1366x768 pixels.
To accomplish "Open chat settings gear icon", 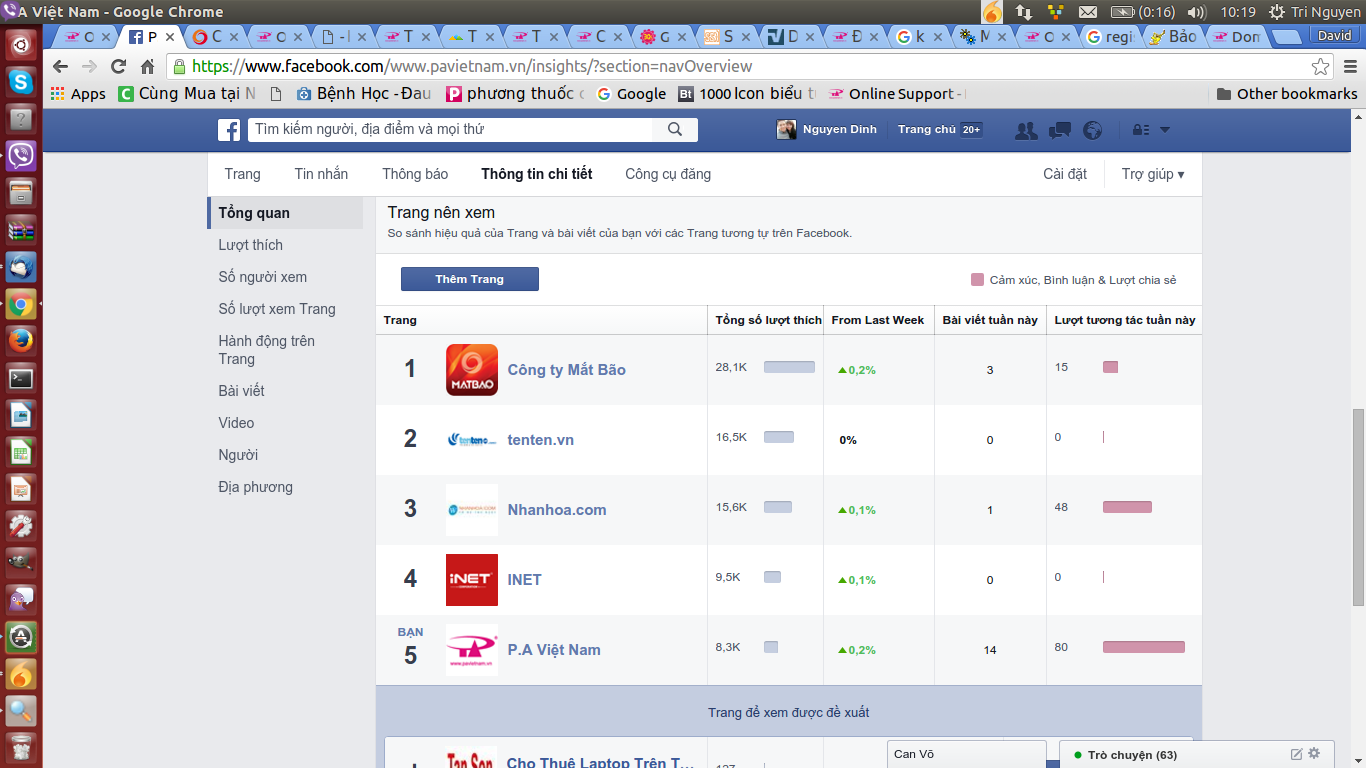I will (x=1314, y=753).
